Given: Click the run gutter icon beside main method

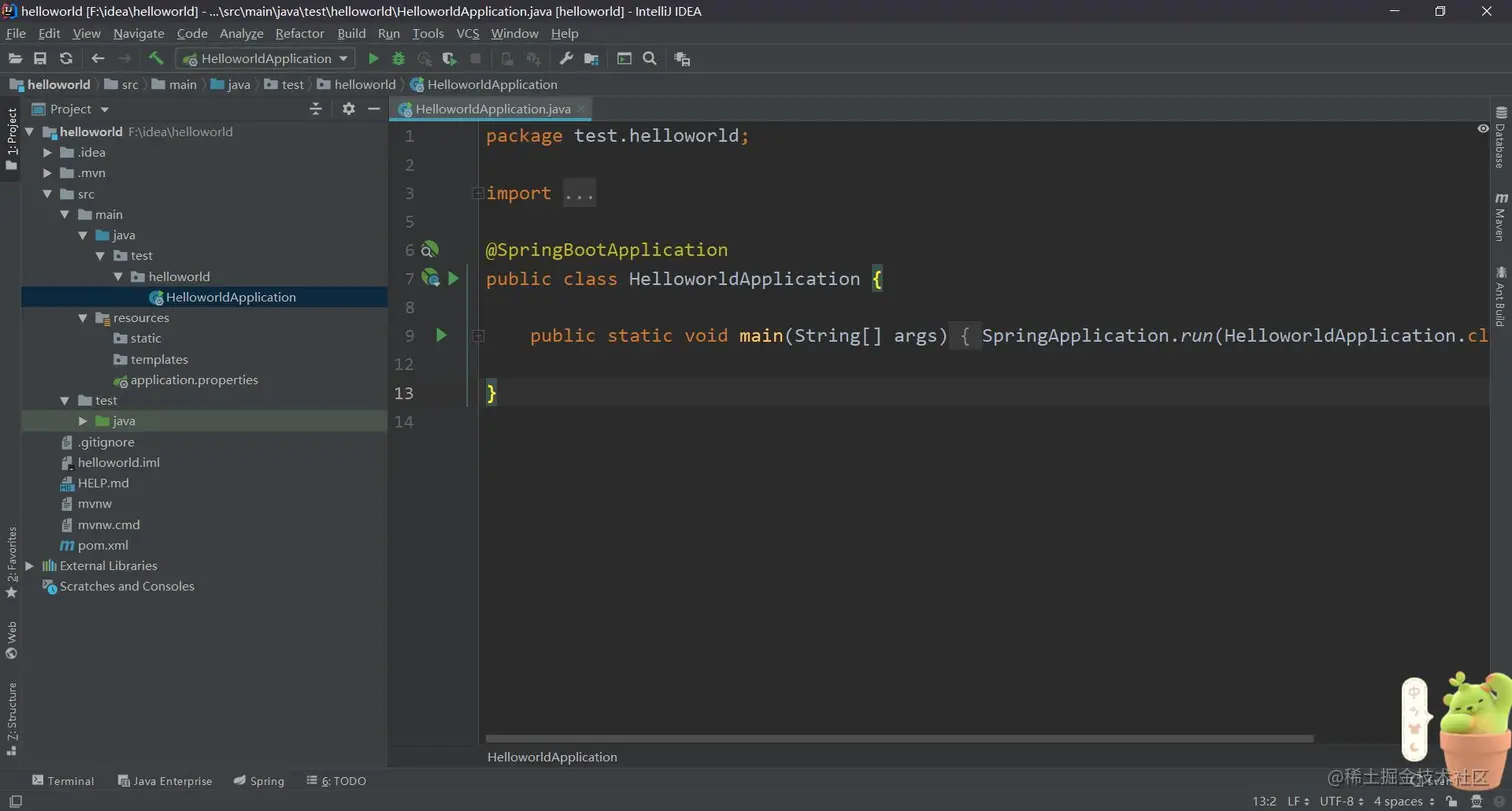Looking at the screenshot, I should (x=441, y=336).
